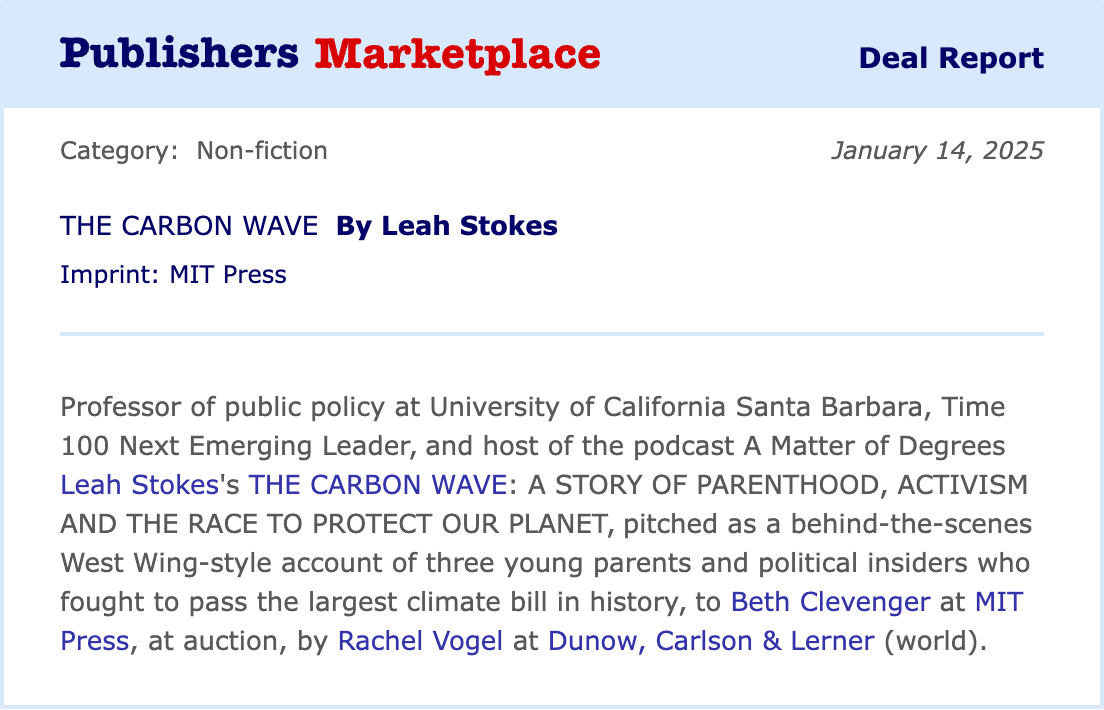Click the bold By Leah Stokes byline
The width and height of the screenshot is (1104, 710).
[x=447, y=226]
